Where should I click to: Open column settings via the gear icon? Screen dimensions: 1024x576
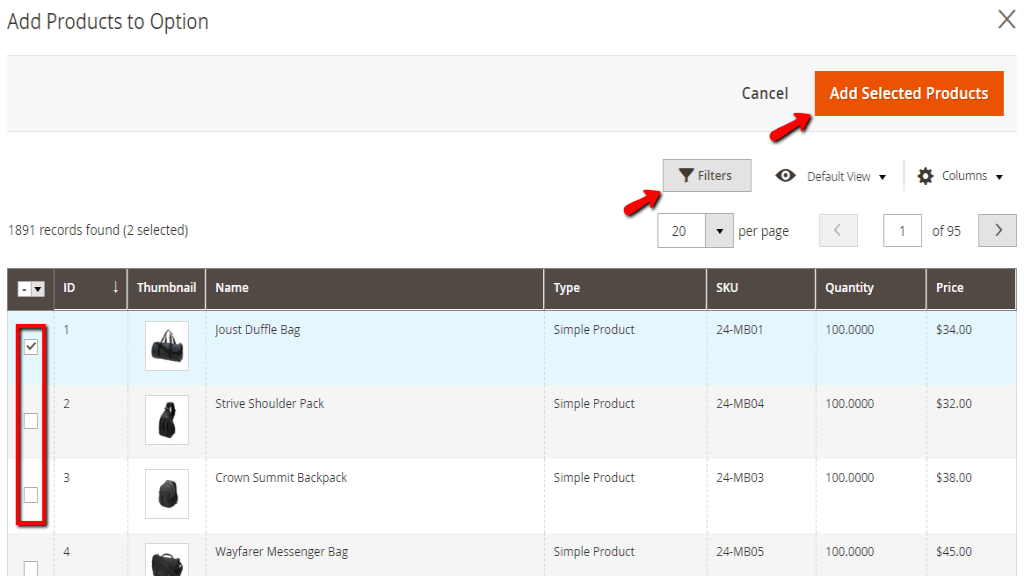click(925, 175)
